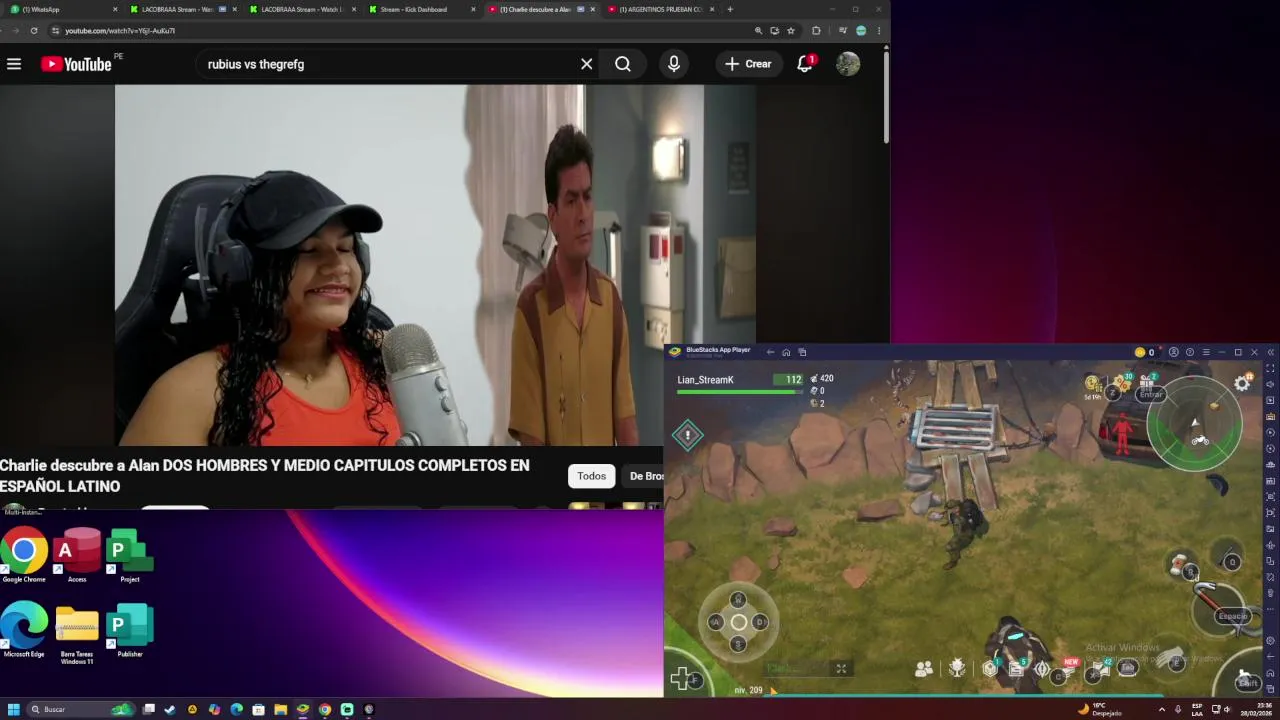Open BlueStacks help question icon
Viewport: 1280px width, 720px height.
(x=1190, y=352)
